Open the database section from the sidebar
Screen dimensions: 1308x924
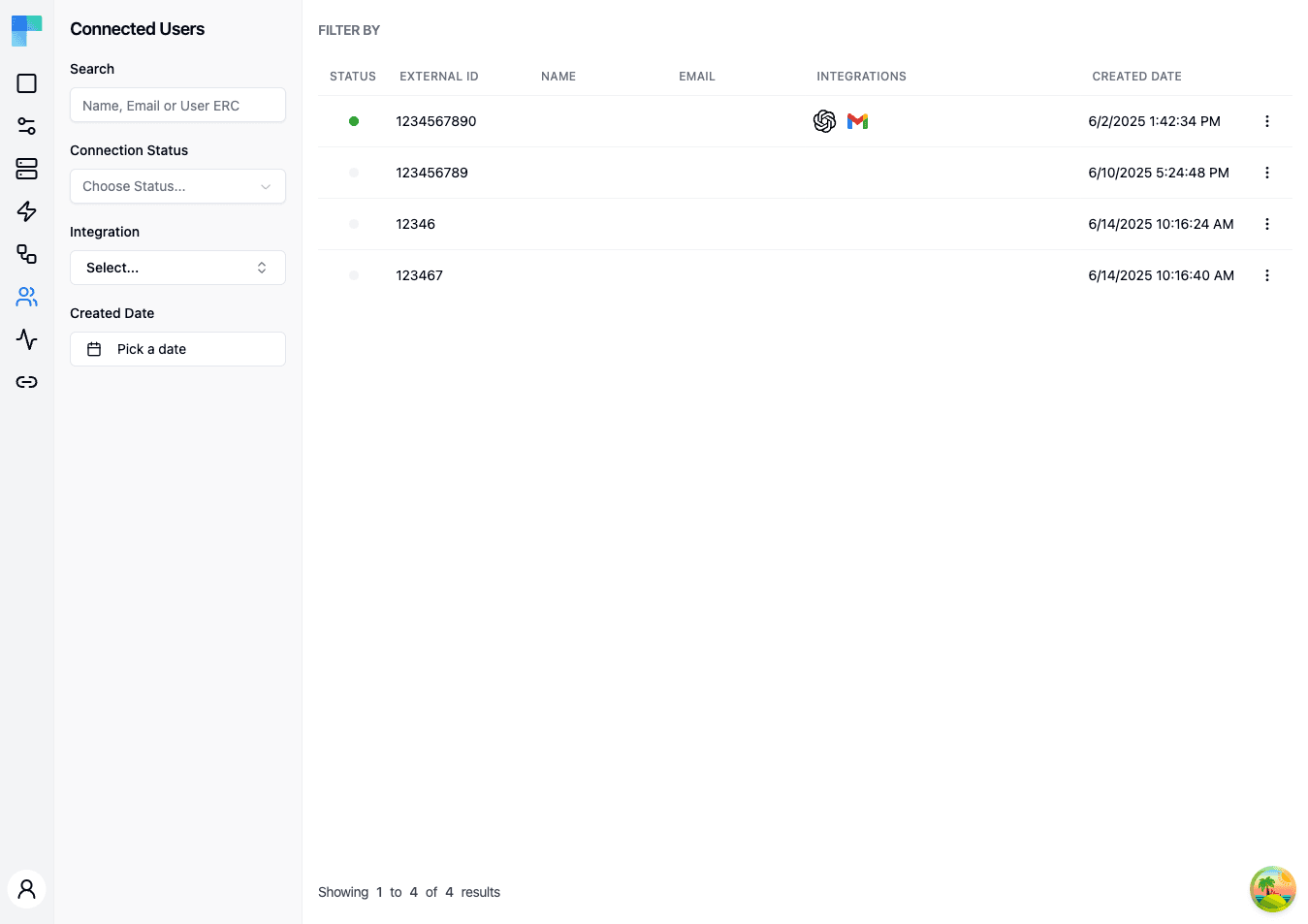tap(26, 169)
